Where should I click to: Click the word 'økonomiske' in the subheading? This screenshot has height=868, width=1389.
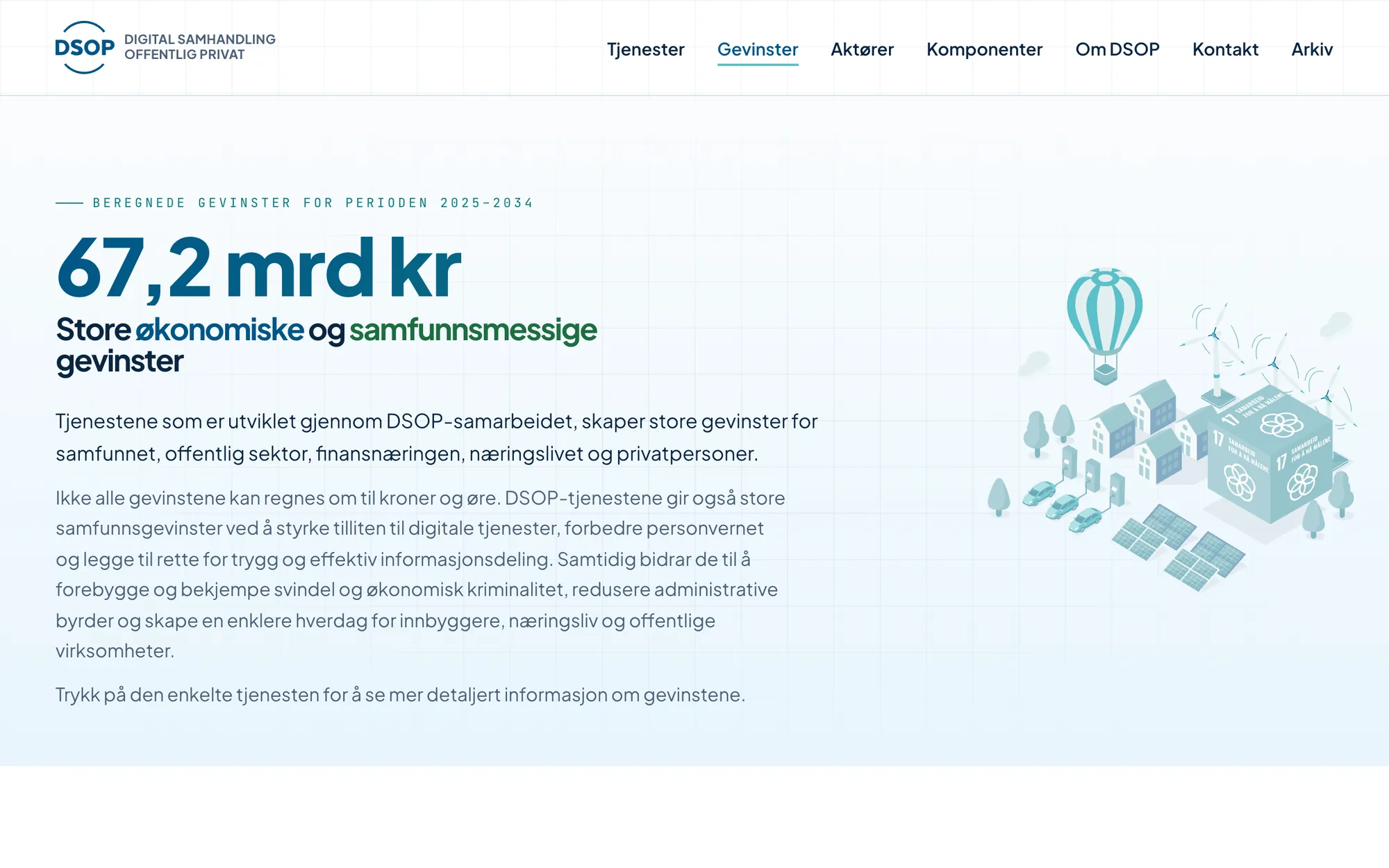(x=219, y=330)
